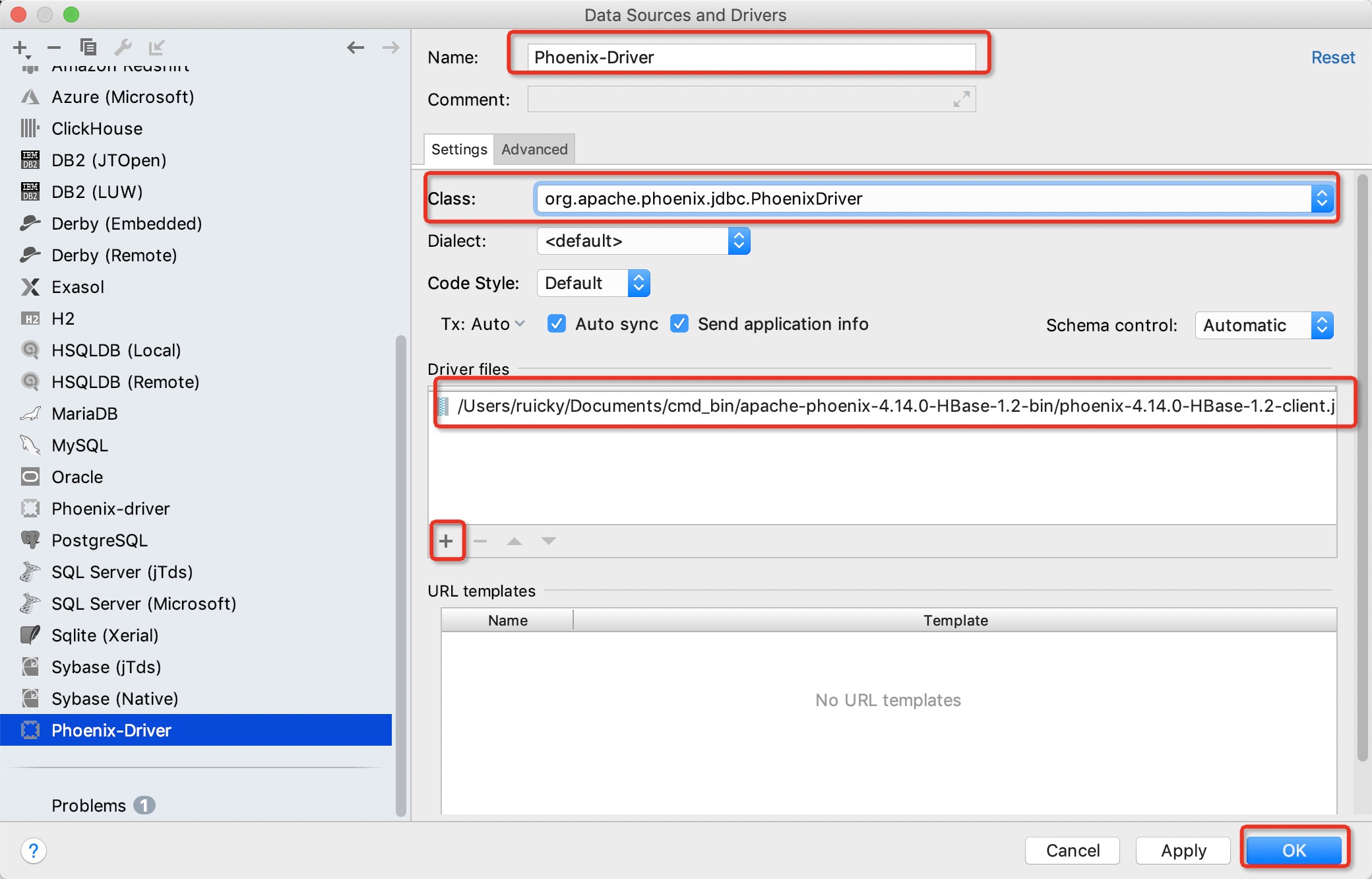Go back with left arrow
The width and height of the screenshot is (1372, 879).
point(356,48)
